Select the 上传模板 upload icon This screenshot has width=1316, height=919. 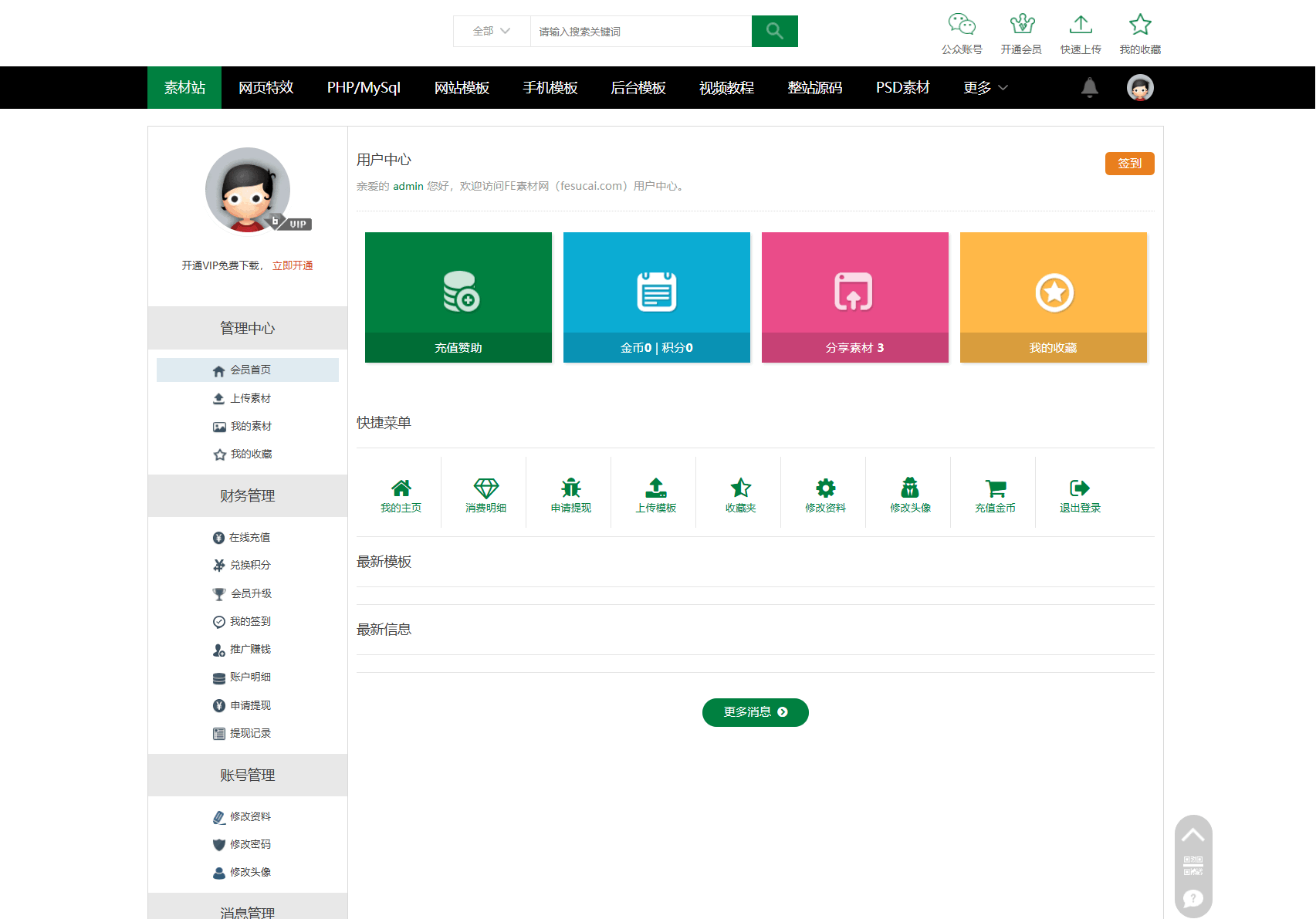click(655, 487)
